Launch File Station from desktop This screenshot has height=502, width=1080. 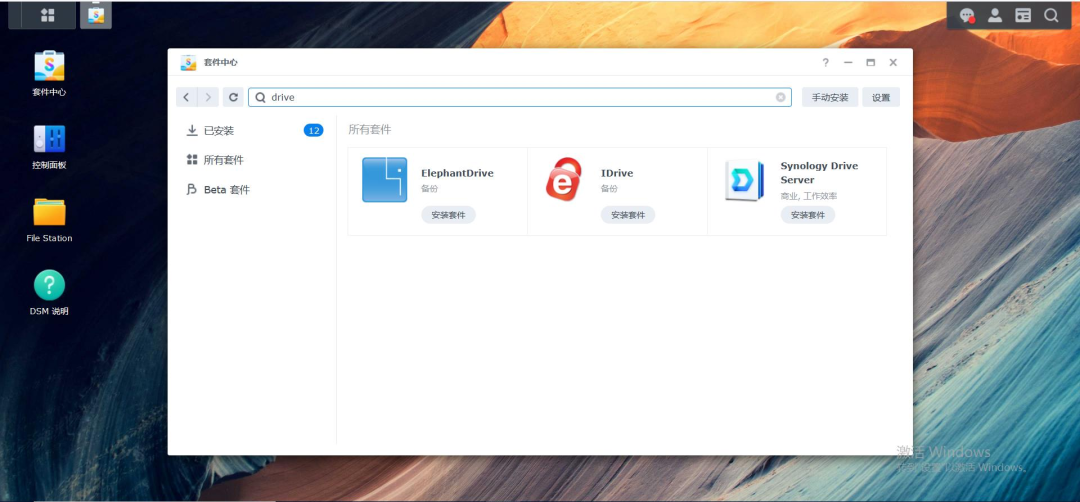point(49,220)
